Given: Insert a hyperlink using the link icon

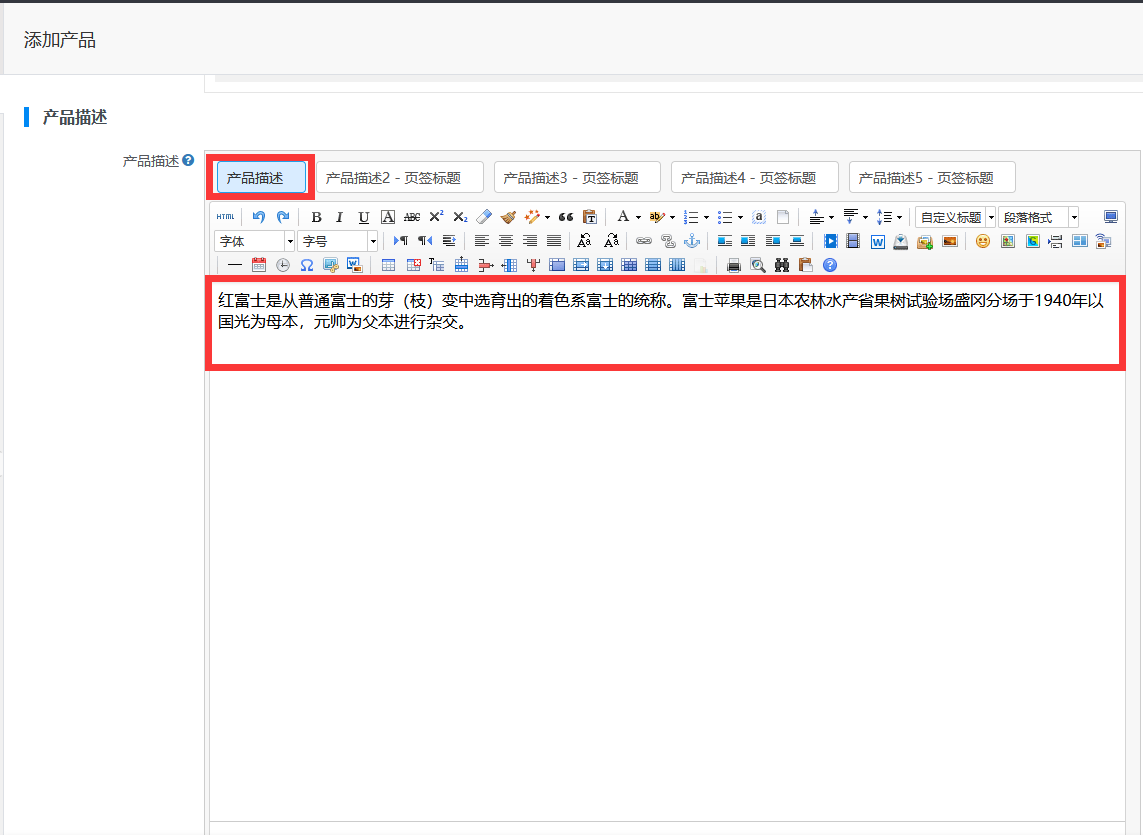Looking at the screenshot, I should point(644,241).
